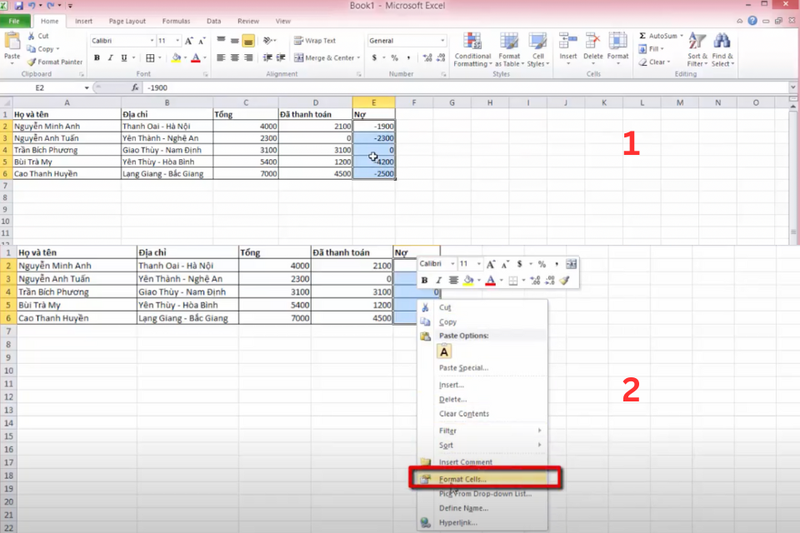This screenshot has width=800, height=533.
Task: Open Find & Select binoculars
Action: [722, 49]
